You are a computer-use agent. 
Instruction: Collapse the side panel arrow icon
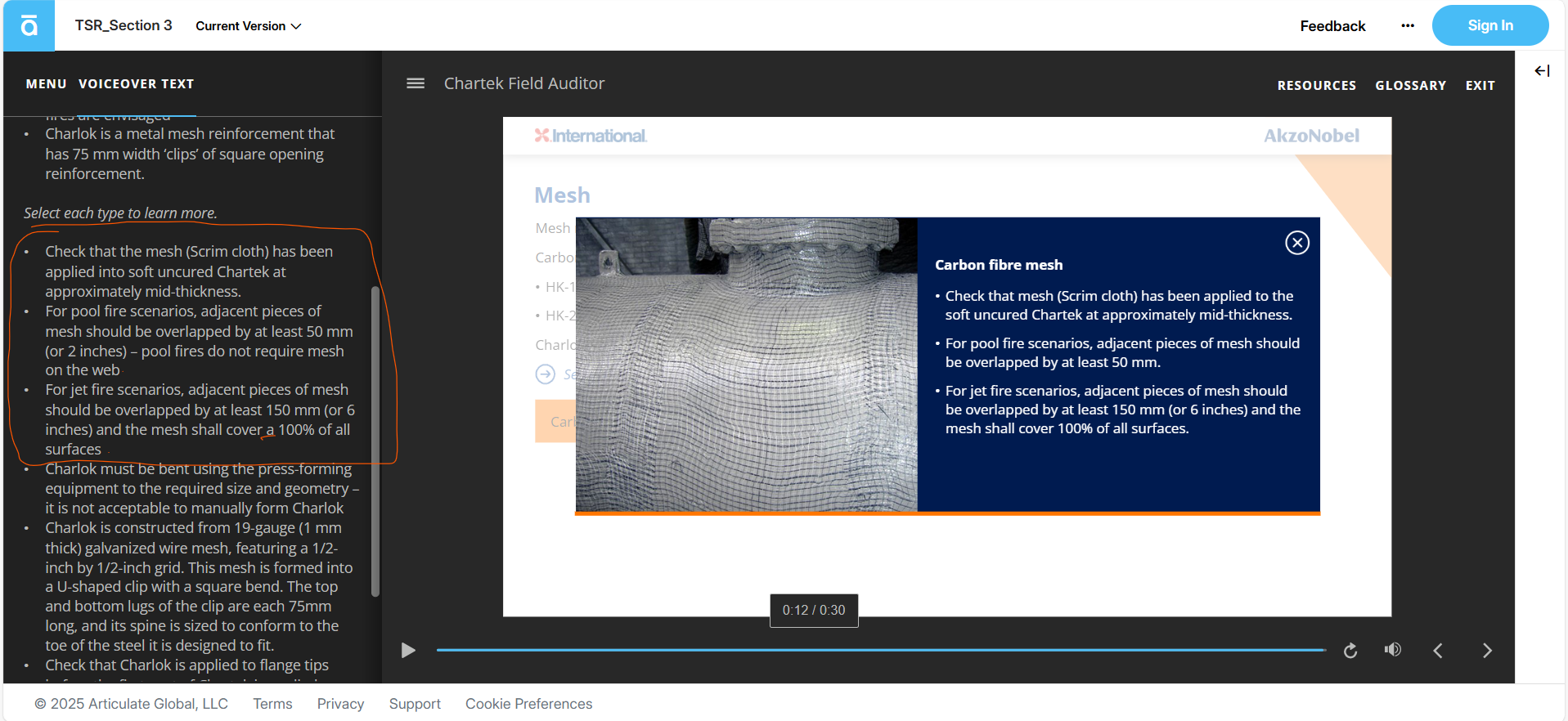pyautogui.click(x=1542, y=71)
